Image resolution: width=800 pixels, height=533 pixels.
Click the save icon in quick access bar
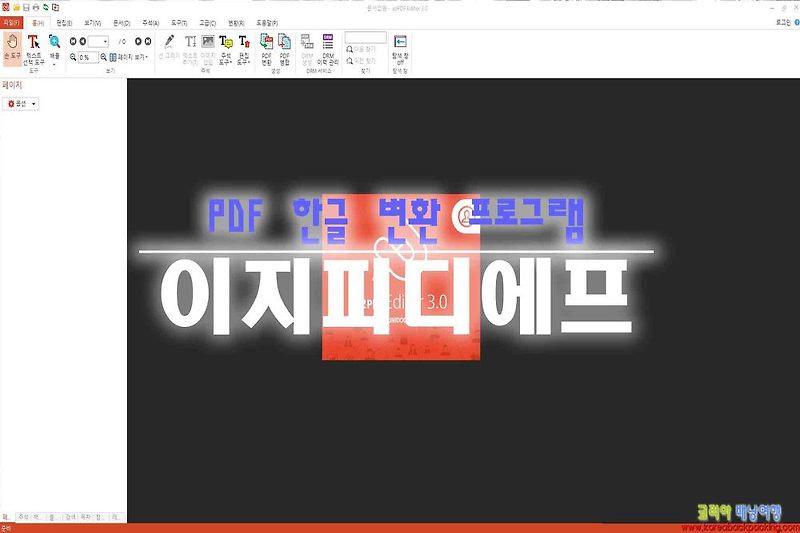[x=26, y=8]
